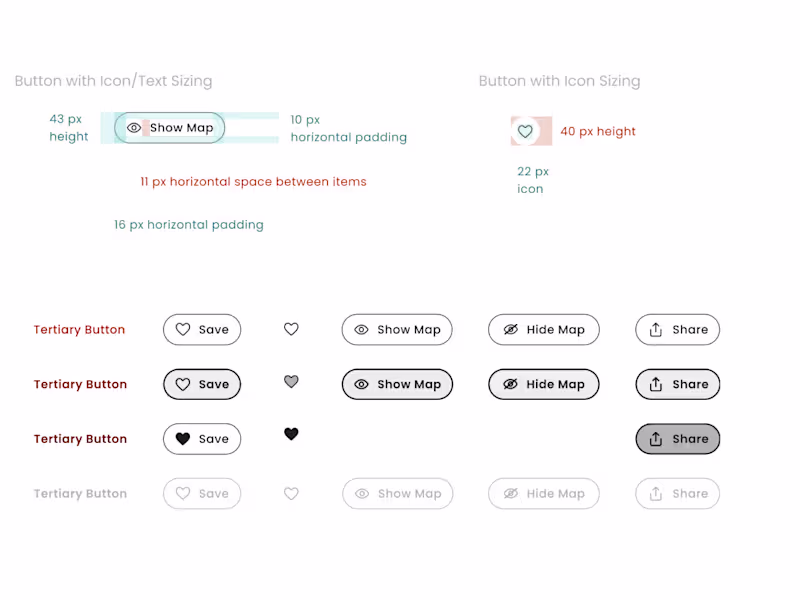Click the black heart inside the third-row Save button
The width and height of the screenshot is (800, 600).
coord(183,439)
